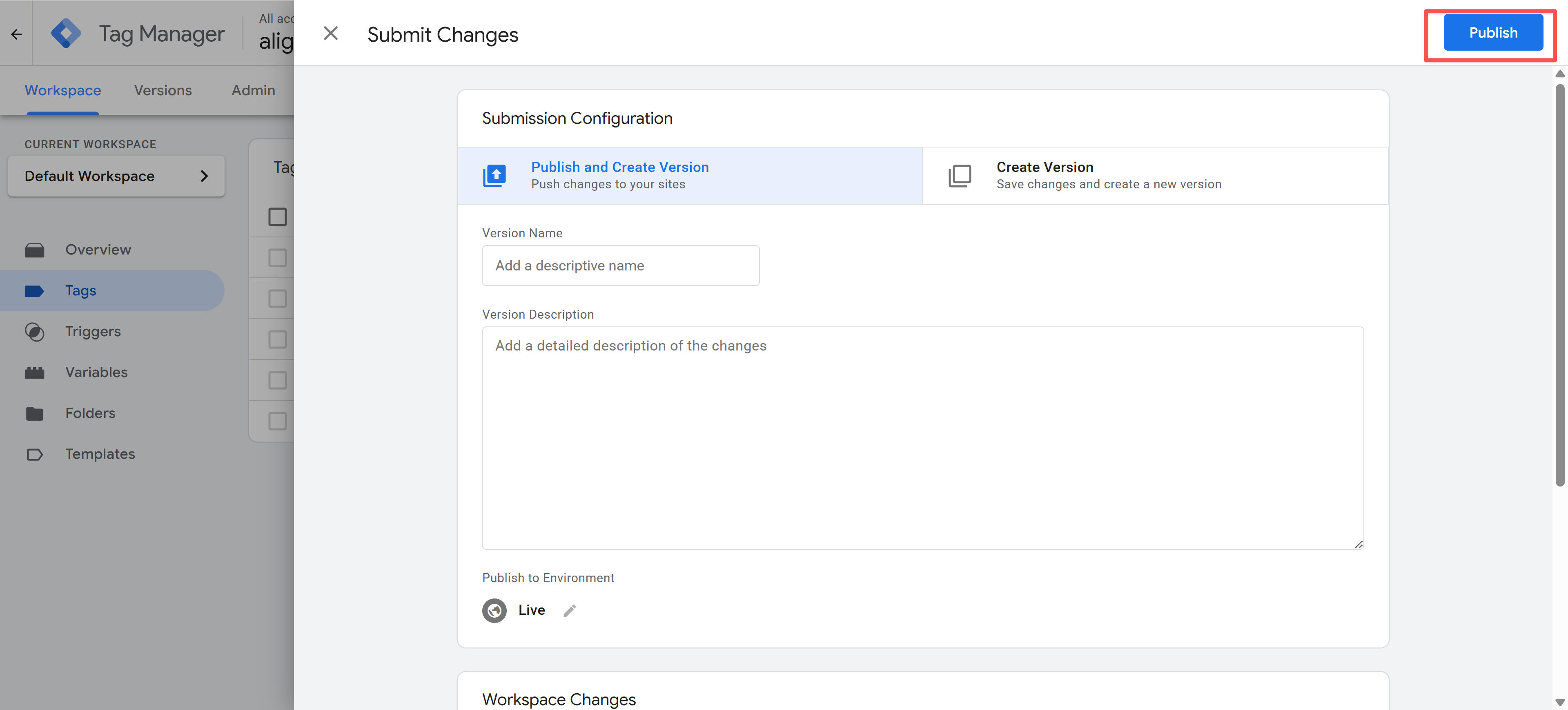Open Folders in the sidebar
Screen dimensions: 1568x710
pos(90,413)
